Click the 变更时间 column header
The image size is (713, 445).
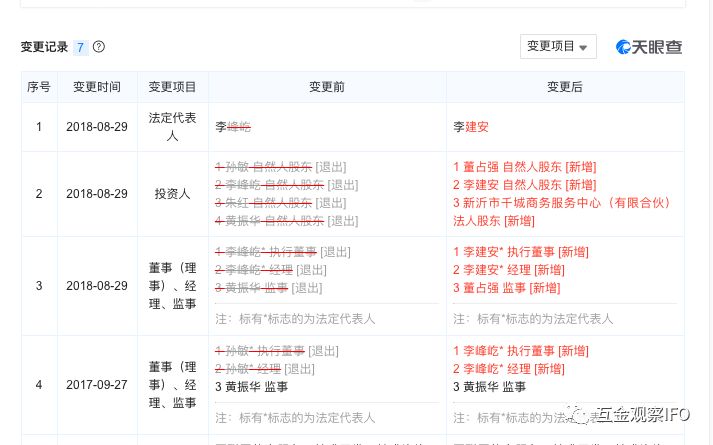pos(97,87)
